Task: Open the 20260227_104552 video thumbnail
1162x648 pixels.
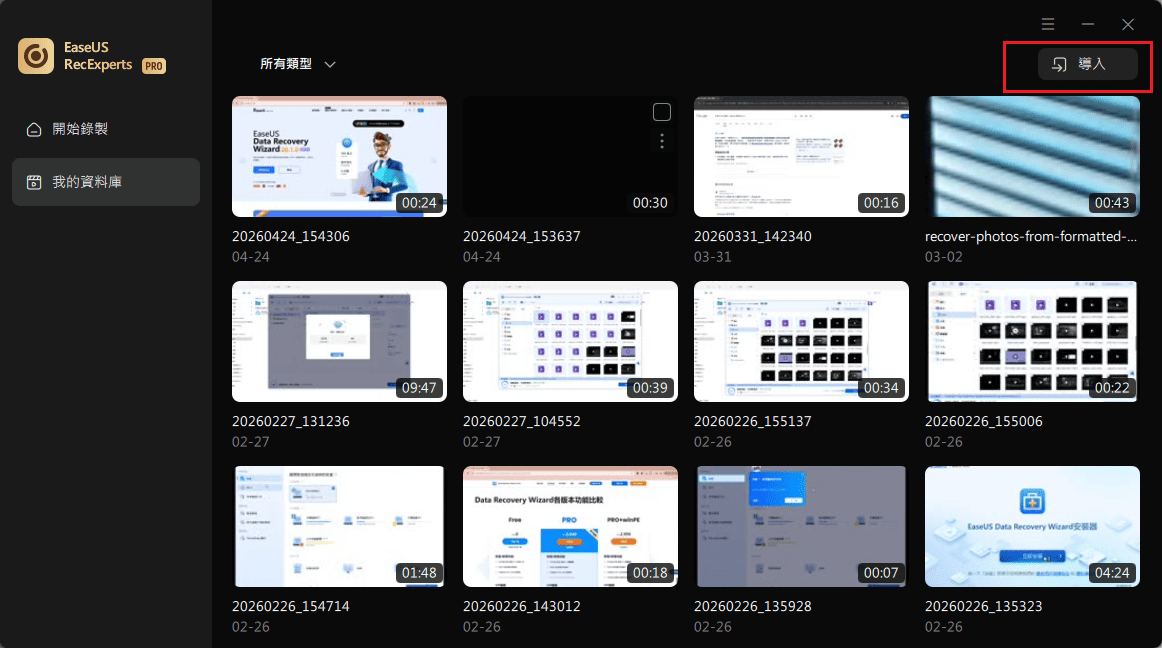Action: tap(570, 341)
